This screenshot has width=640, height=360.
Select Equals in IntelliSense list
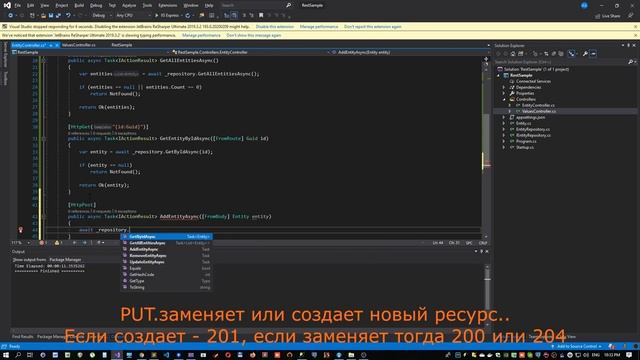click(167, 268)
